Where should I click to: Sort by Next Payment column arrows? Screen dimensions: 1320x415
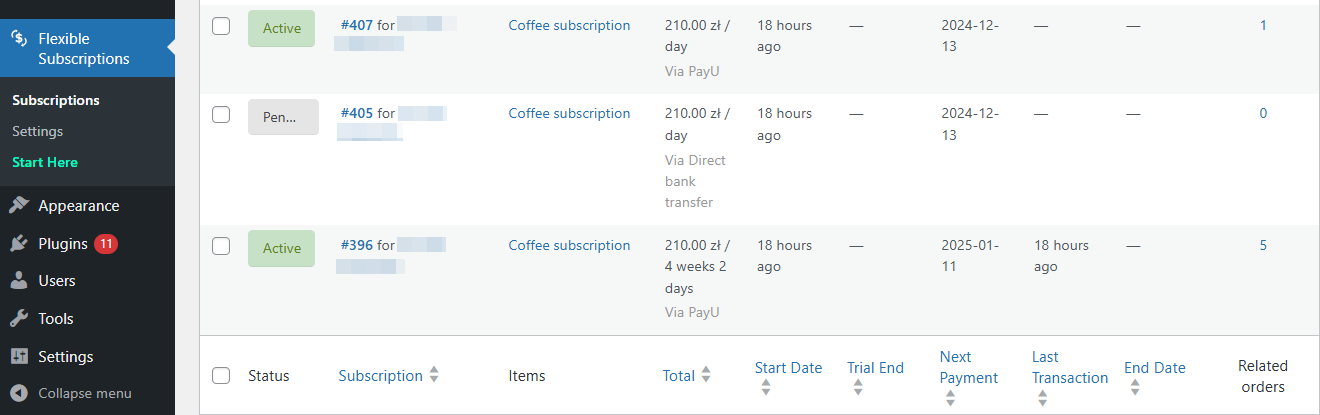[950, 398]
